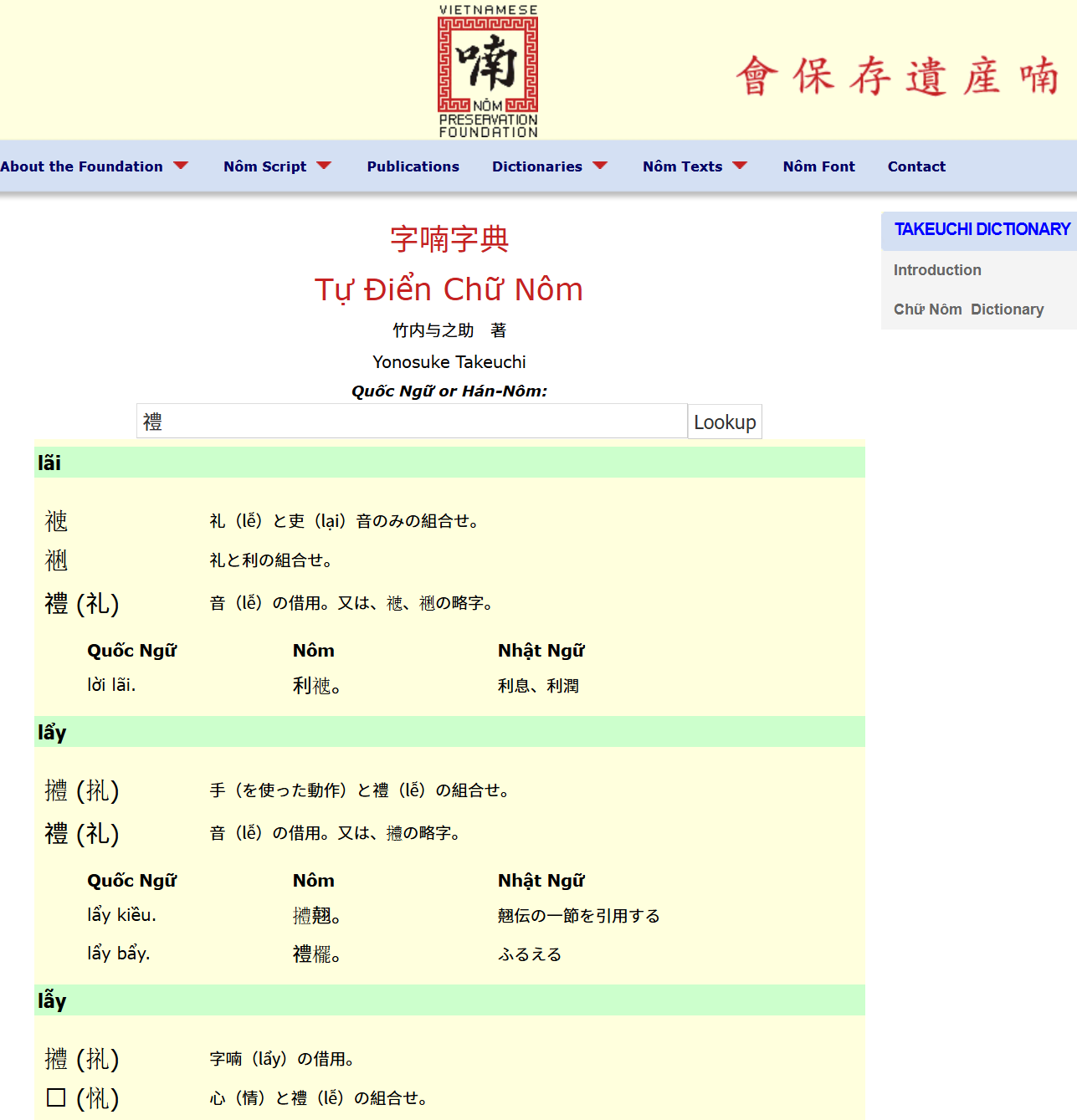Expand the Nôm Texts dropdown arrow

[740, 166]
